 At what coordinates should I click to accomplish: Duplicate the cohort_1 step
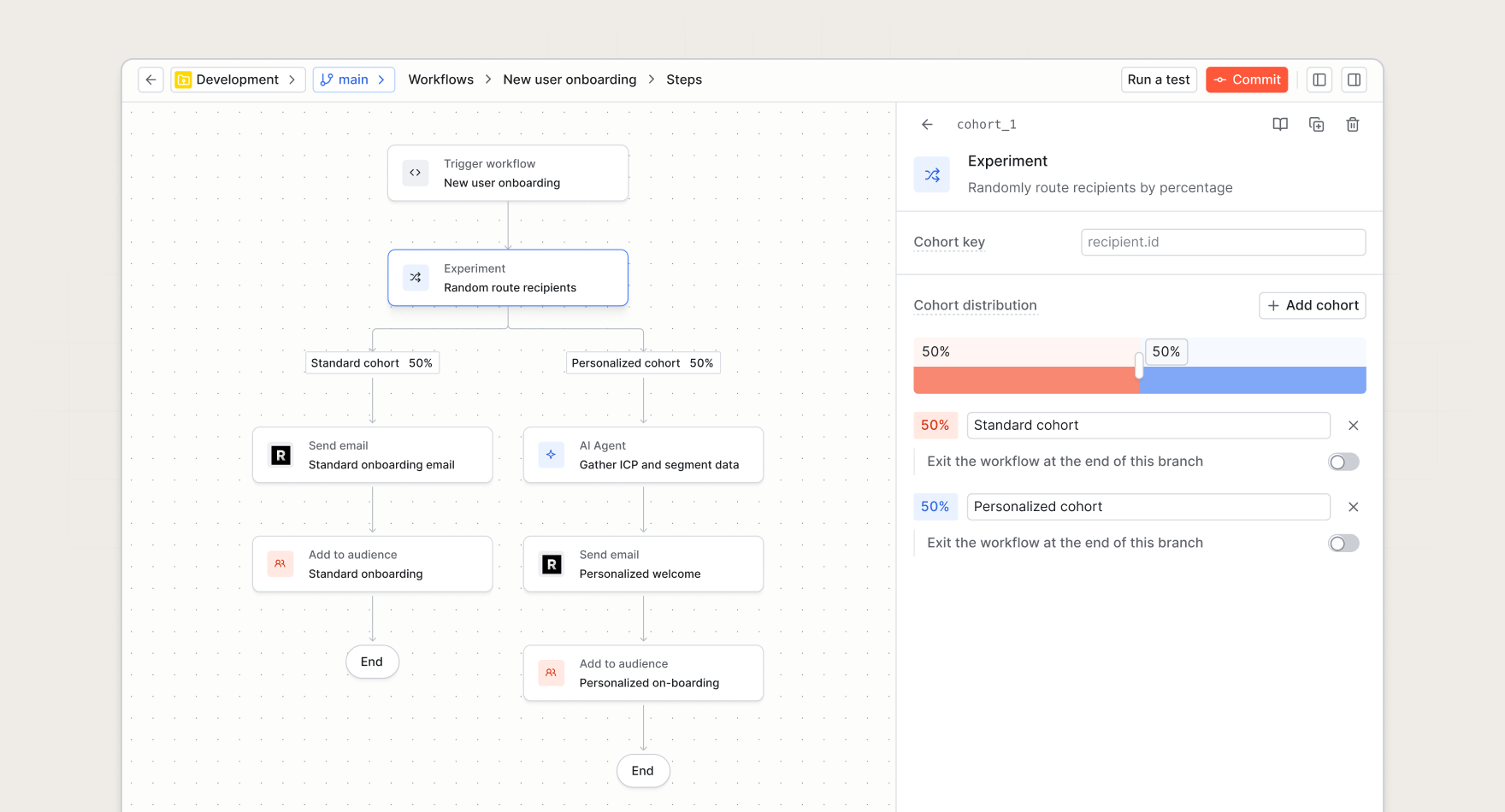(x=1317, y=125)
